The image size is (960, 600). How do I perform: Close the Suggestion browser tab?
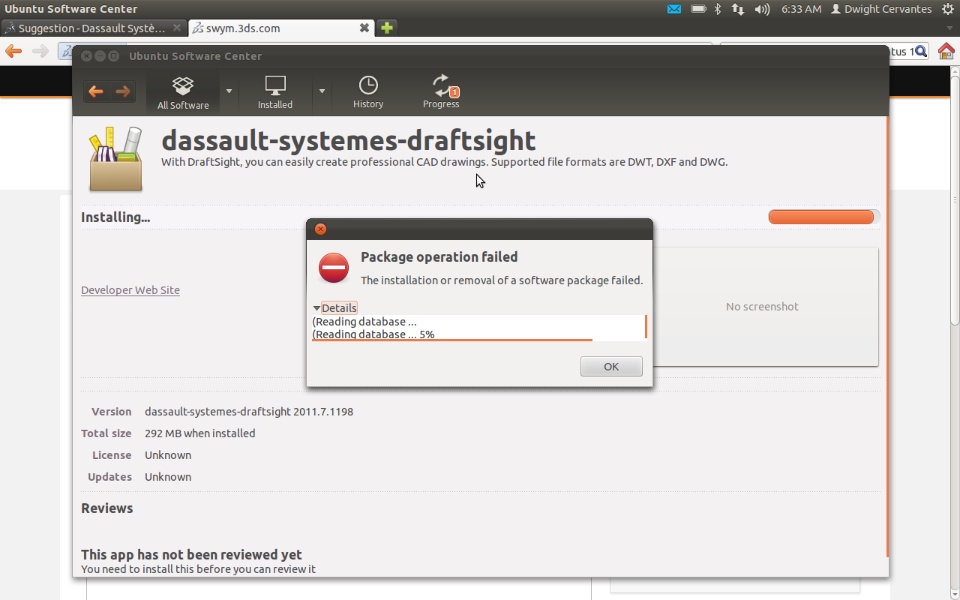tap(177, 28)
